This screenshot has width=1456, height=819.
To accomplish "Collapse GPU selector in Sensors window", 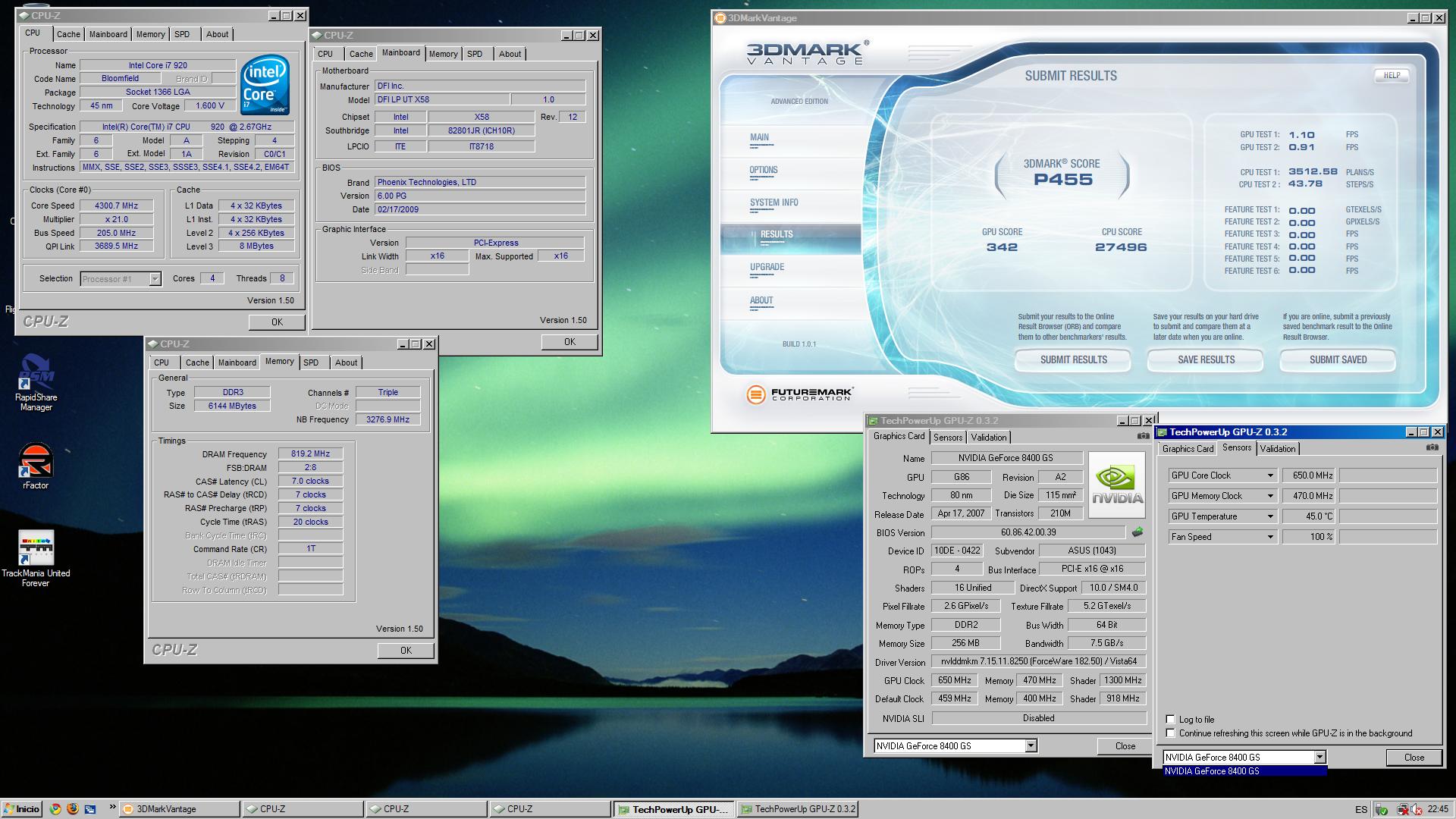I will point(1319,757).
